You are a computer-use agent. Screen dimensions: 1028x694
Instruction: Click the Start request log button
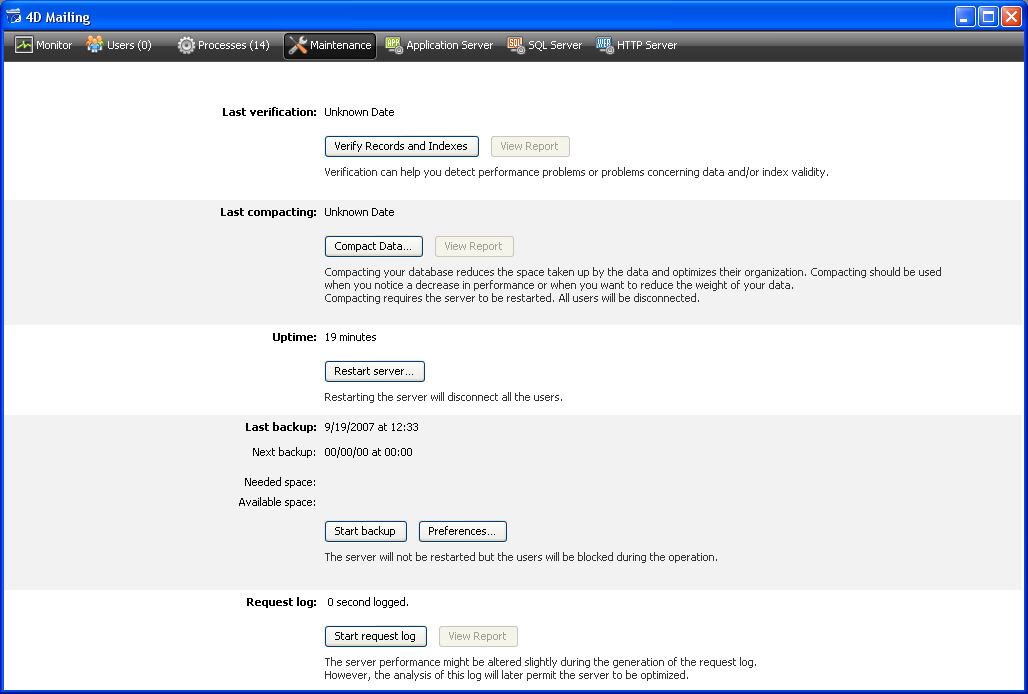point(375,636)
